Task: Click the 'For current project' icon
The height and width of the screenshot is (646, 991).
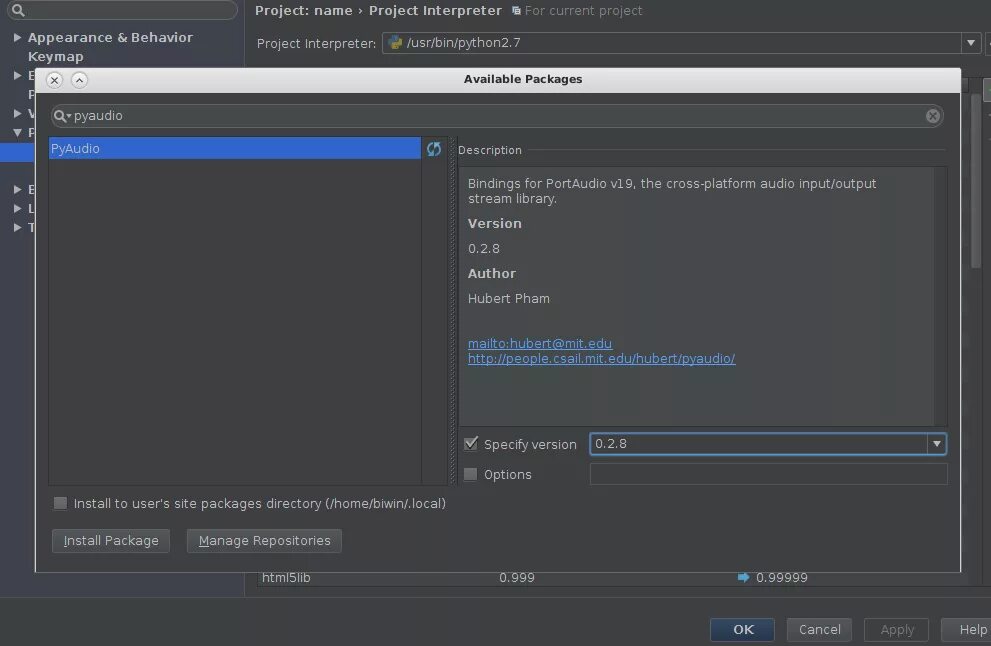Action: pyautogui.click(x=516, y=11)
